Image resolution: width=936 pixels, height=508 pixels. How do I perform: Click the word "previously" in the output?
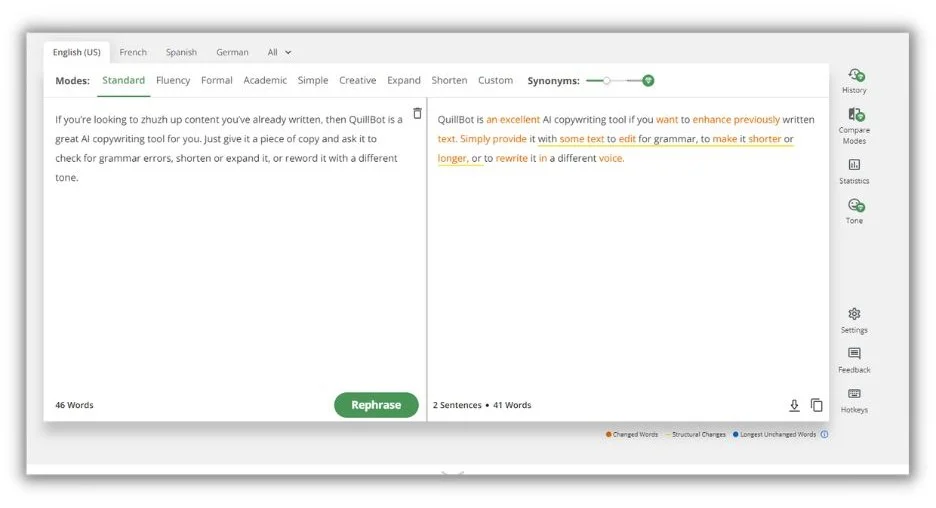[757, 119]
